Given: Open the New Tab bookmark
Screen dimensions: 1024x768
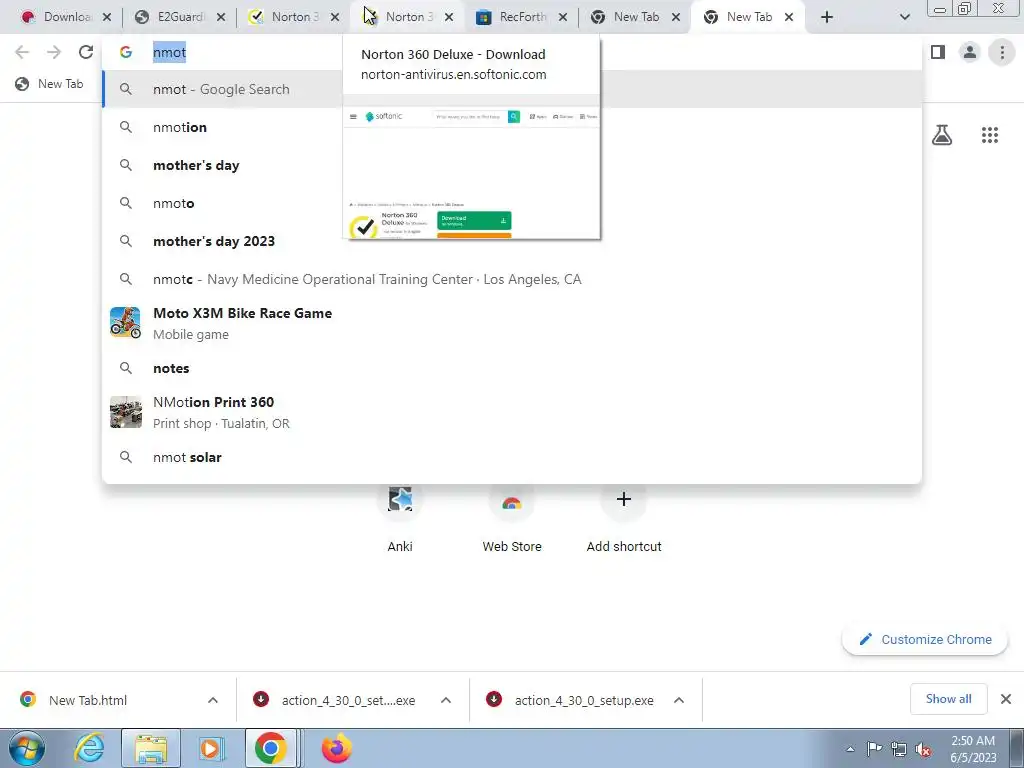Looking at the screenshot, I should click(50, 84).
